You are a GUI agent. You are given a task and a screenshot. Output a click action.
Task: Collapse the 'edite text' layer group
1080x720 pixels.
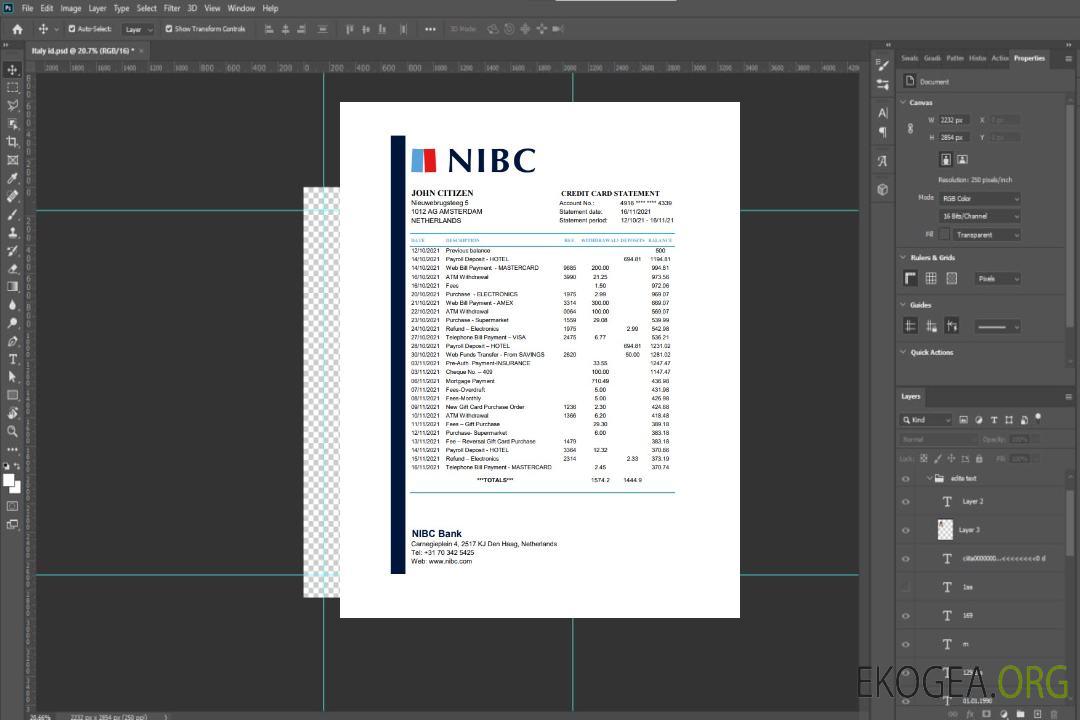tap(929, 478)
